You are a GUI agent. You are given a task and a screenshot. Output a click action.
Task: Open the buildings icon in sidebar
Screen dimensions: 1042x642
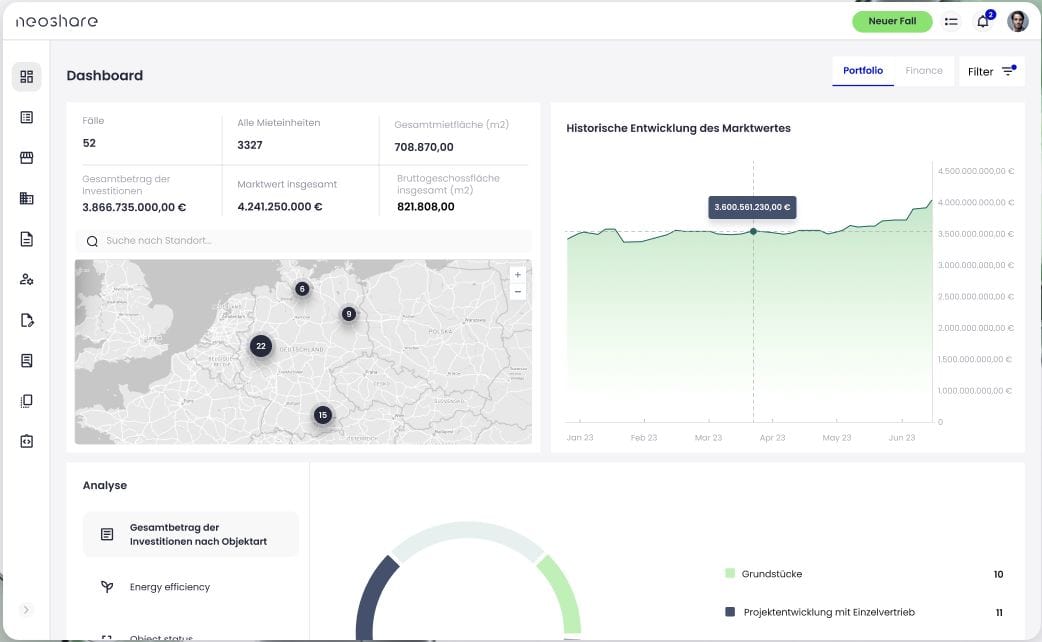(27, 199)
